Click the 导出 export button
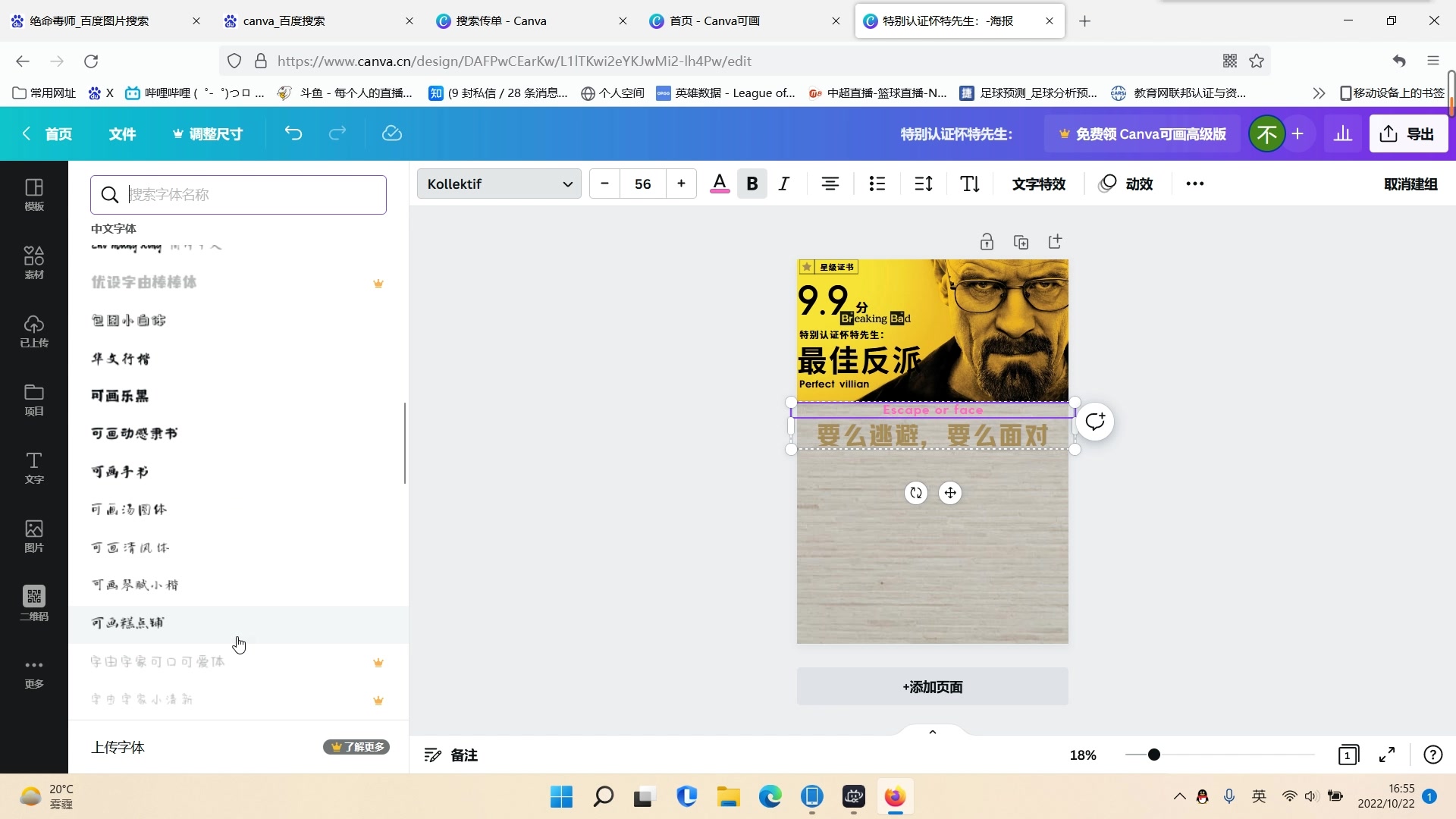The height and width of the screenshot is (819, 1456). click(x=1408, y=133)
